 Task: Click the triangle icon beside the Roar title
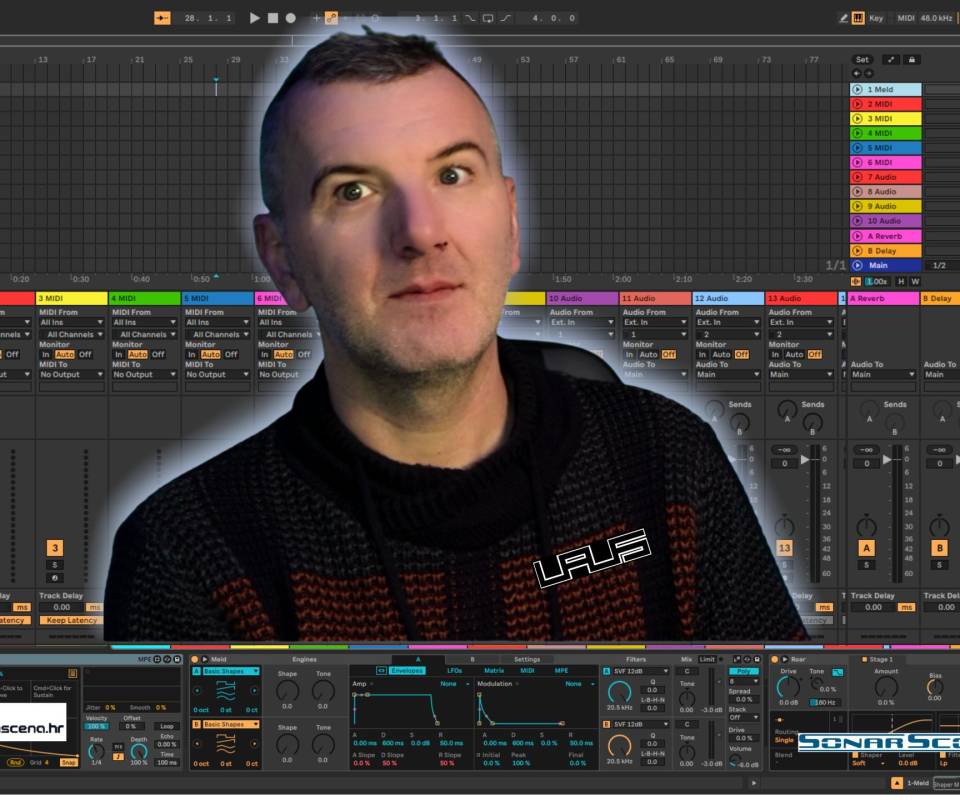coord(785,659)
